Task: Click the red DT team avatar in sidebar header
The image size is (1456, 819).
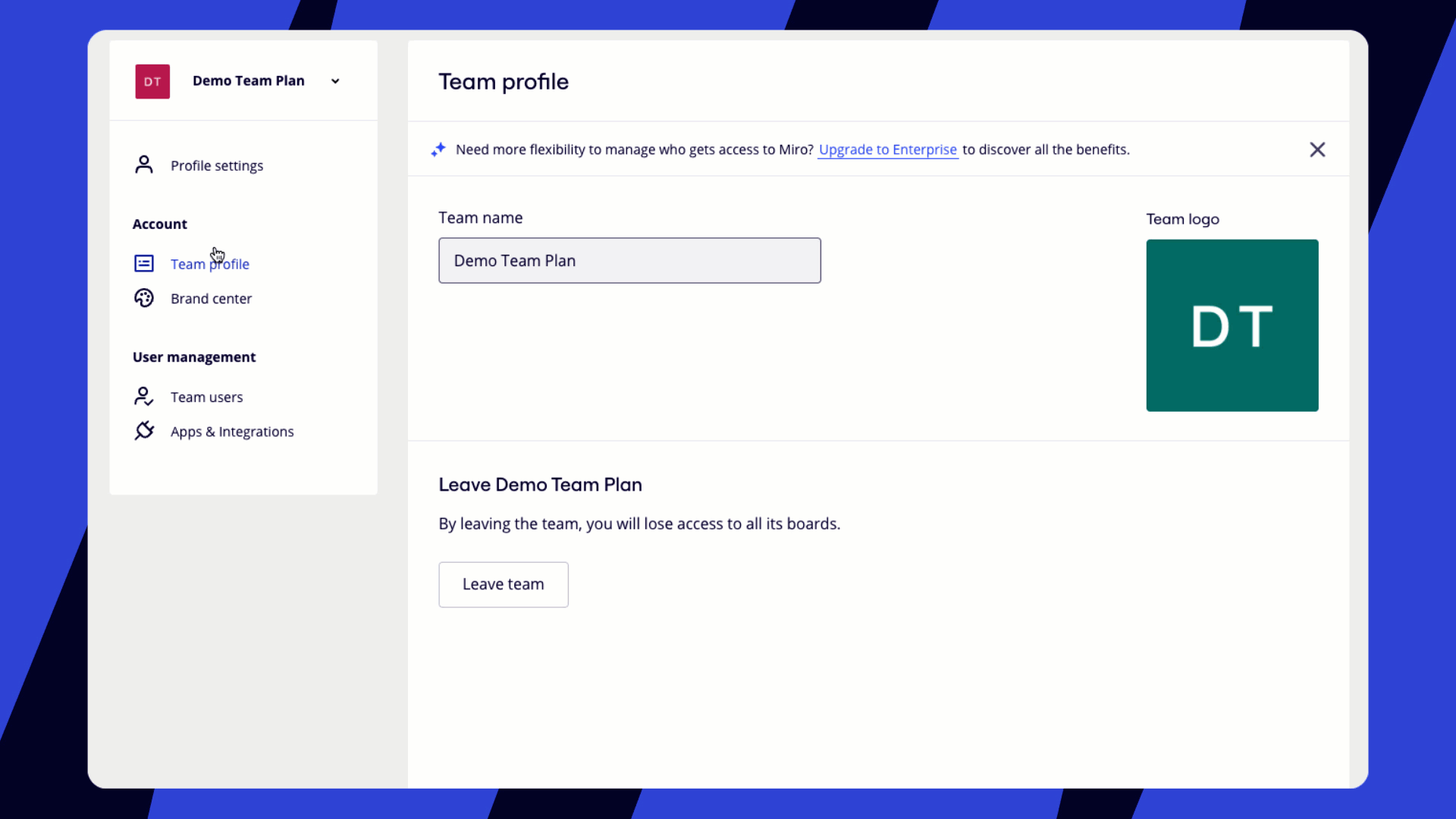Action: pyautogui.click(x=152, y=81)
